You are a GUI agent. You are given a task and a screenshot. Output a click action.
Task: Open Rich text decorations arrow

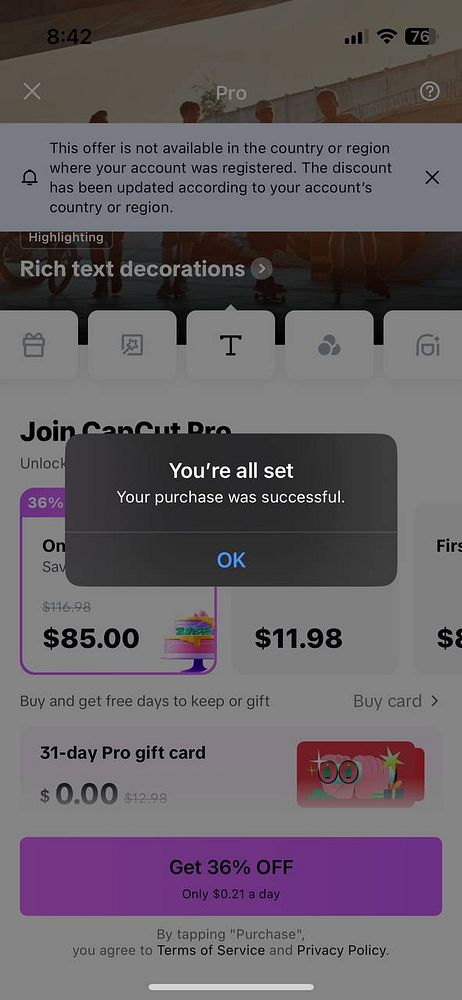(261, 268)
